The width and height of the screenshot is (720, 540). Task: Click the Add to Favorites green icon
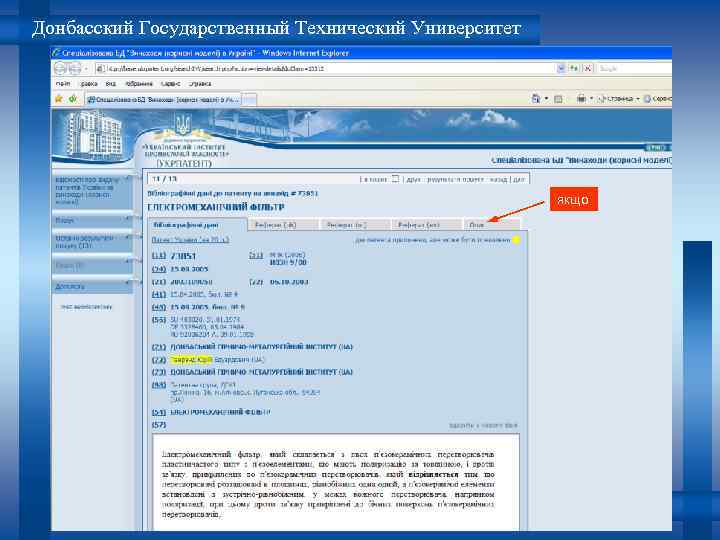[x=73, y=99]
